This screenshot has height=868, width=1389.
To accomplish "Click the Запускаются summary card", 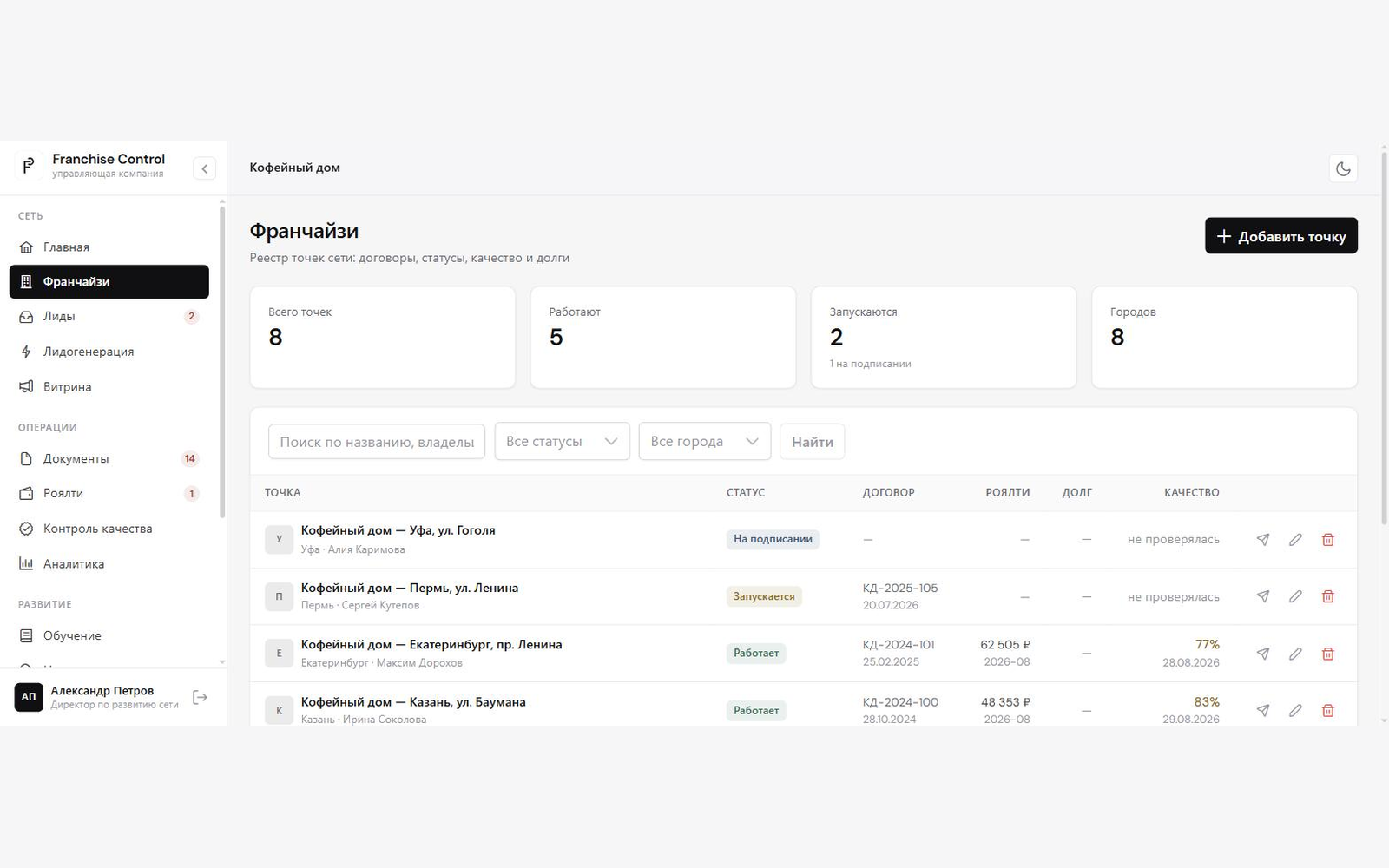I will coord(944,338).
